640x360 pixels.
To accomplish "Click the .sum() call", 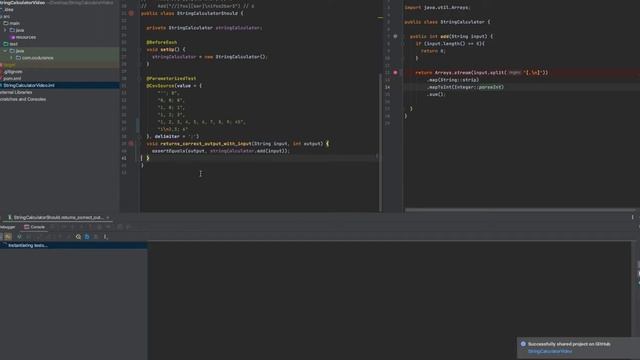I will [x=436, y=94].
